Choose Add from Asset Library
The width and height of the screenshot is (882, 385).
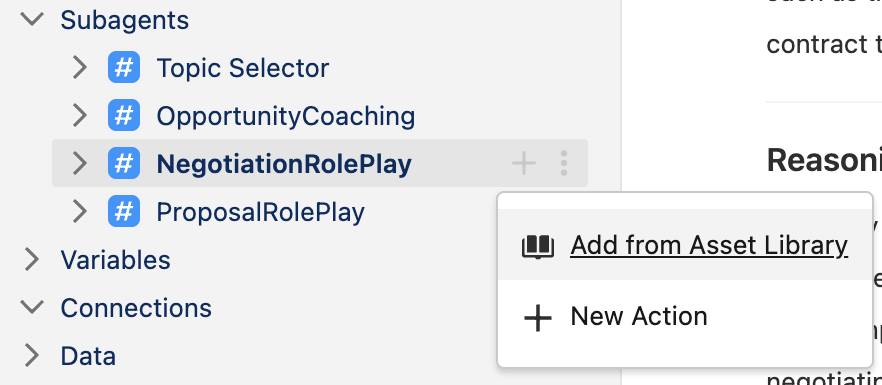[685, 245]
